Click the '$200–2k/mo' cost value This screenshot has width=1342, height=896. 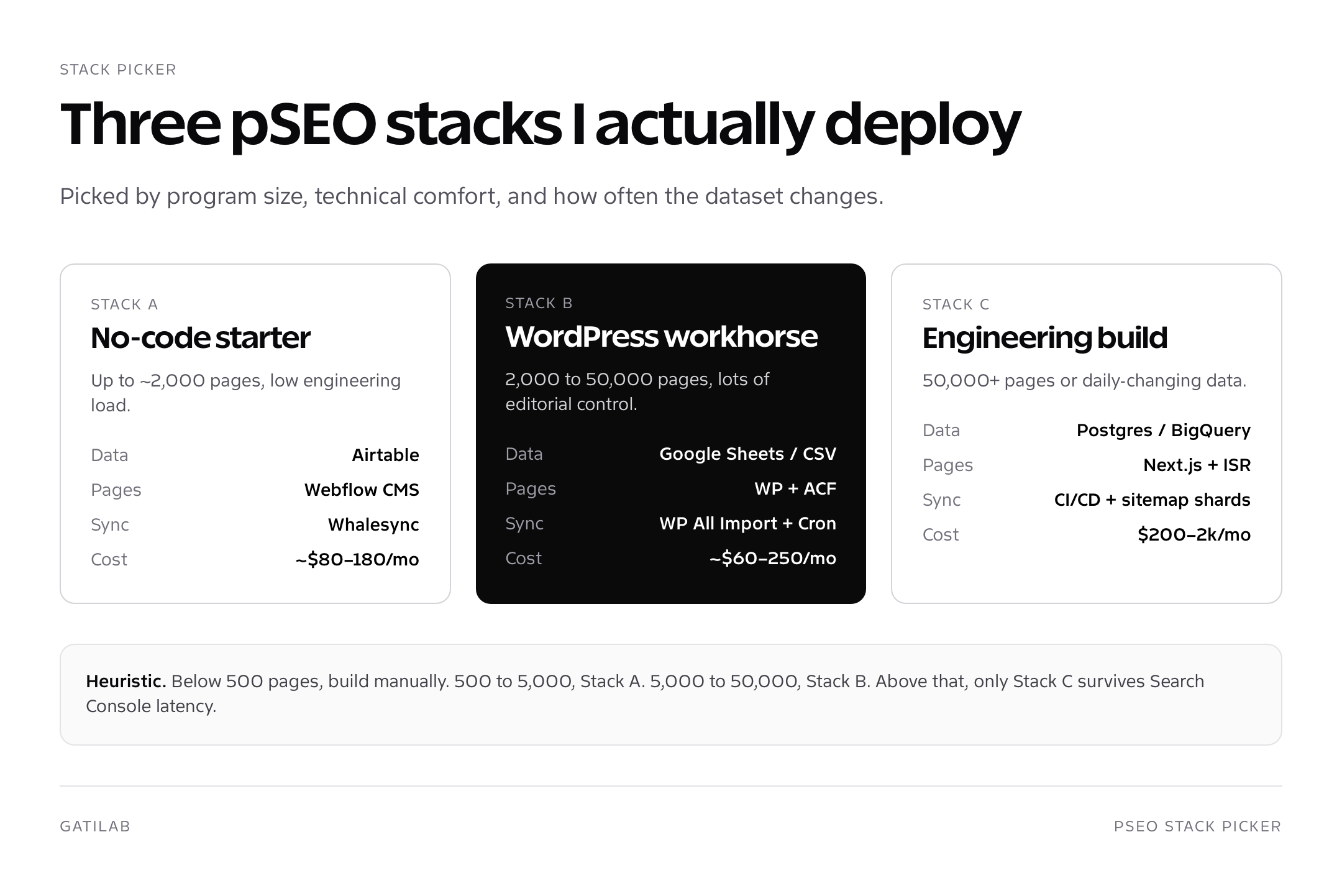click(x=1194, y=534)
